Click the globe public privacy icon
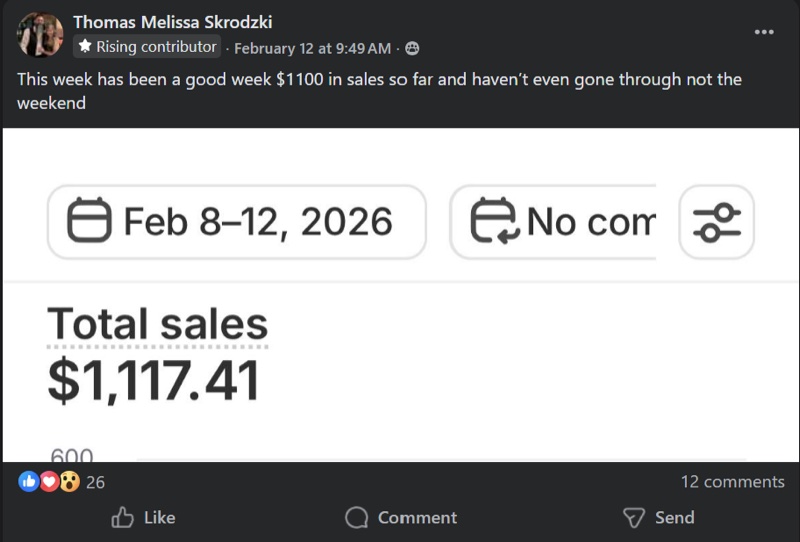The width and height of the screenshot is (800, 542). coord(412,48)
